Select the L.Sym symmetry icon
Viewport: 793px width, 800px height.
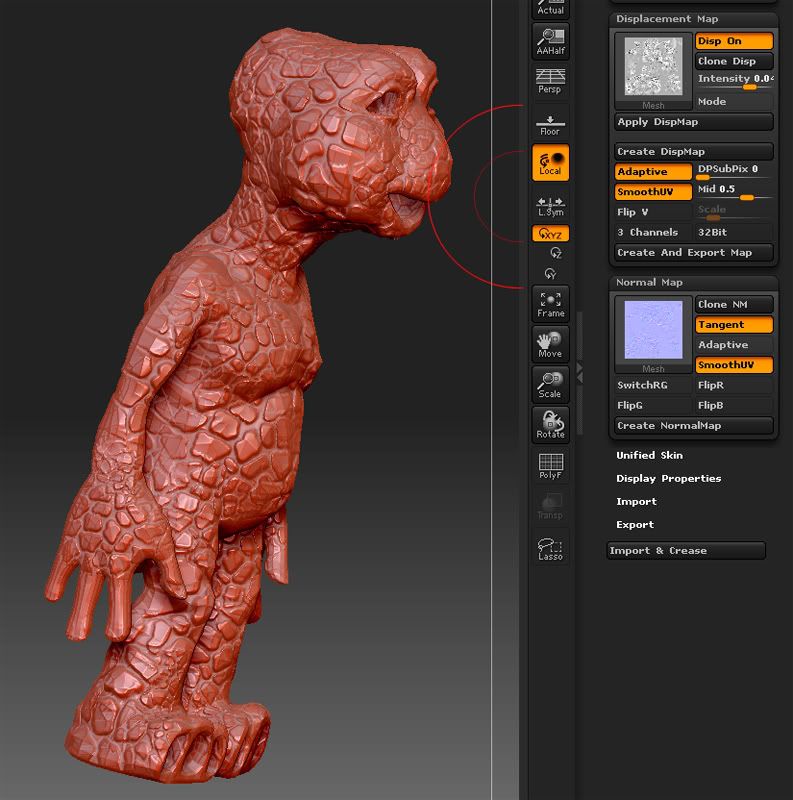pyautogui.click(x=550, y=205)
